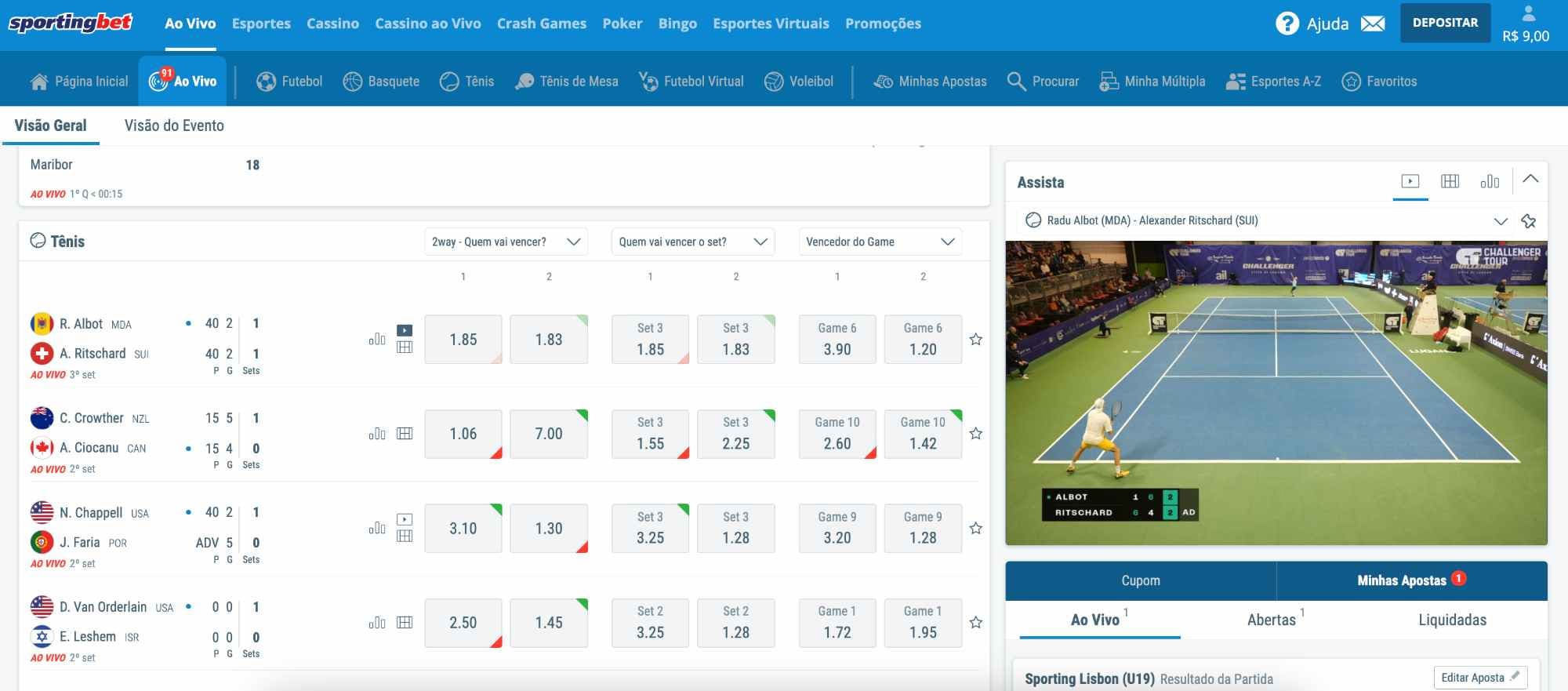Image resolution: width=1568 pixels, height=691 pixels.
Task: Favorite the Van Orderlain vs Leshem match
Action: click(x=976, y=623)
